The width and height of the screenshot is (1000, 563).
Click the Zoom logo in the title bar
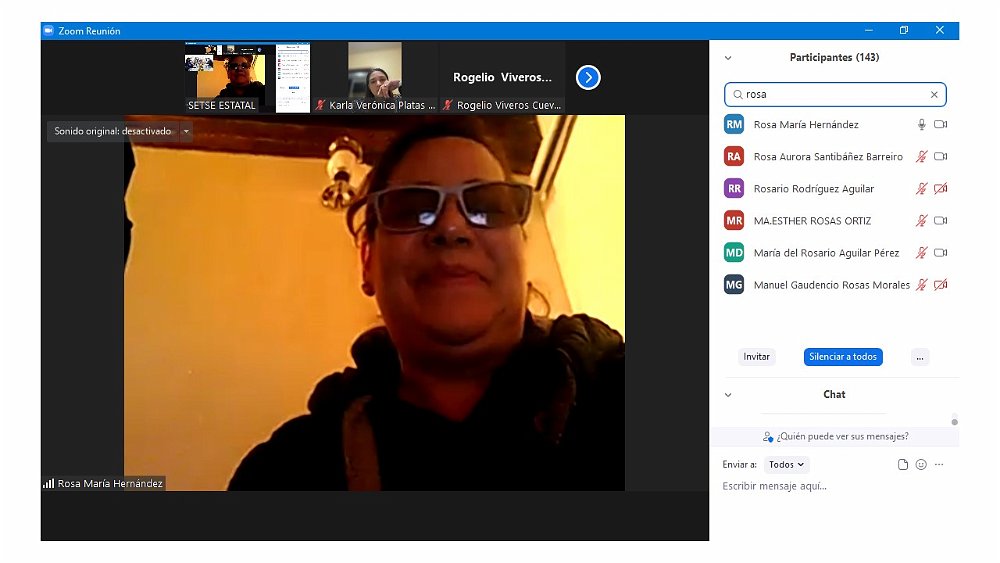(48, 31)
